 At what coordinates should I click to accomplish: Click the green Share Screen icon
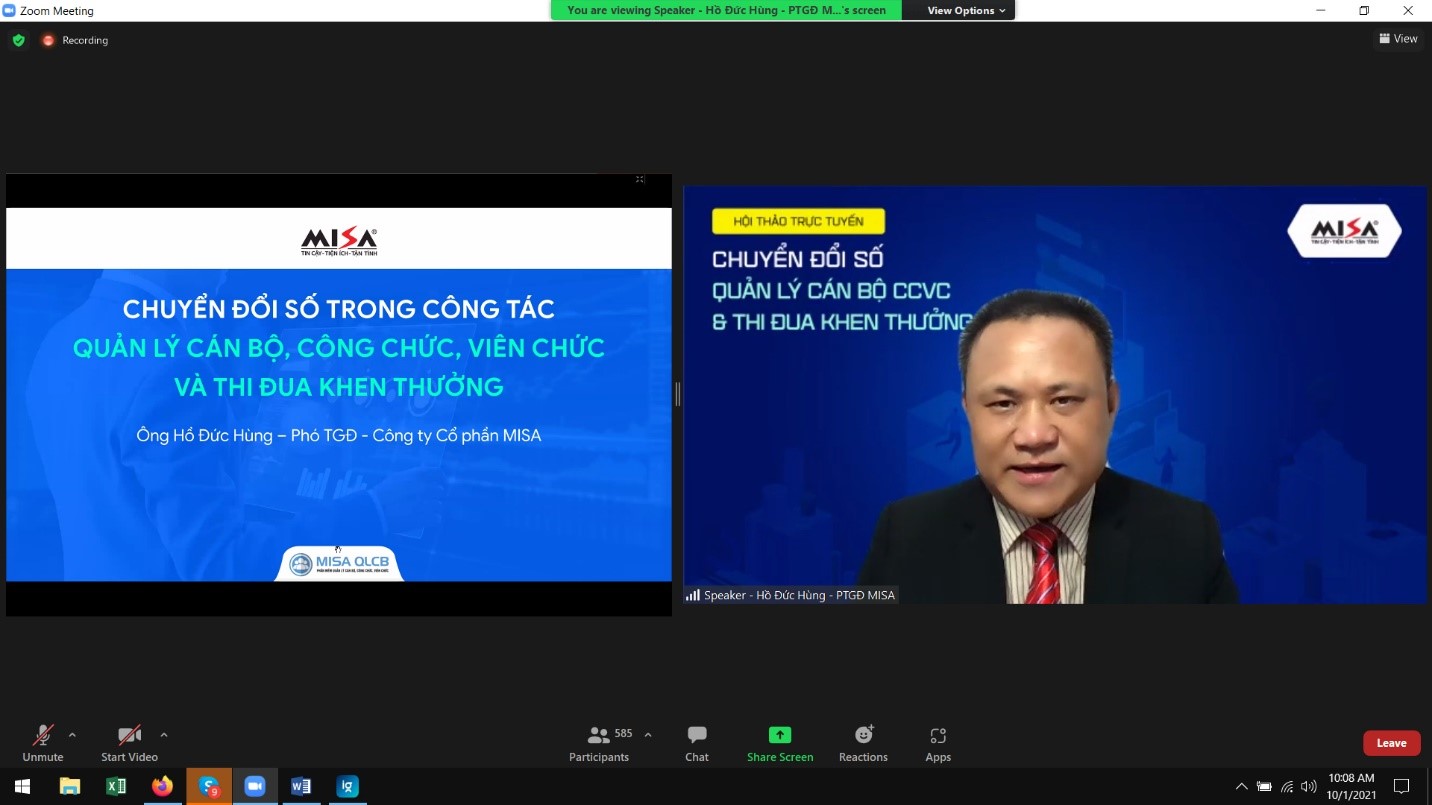[x=780, y=735]
